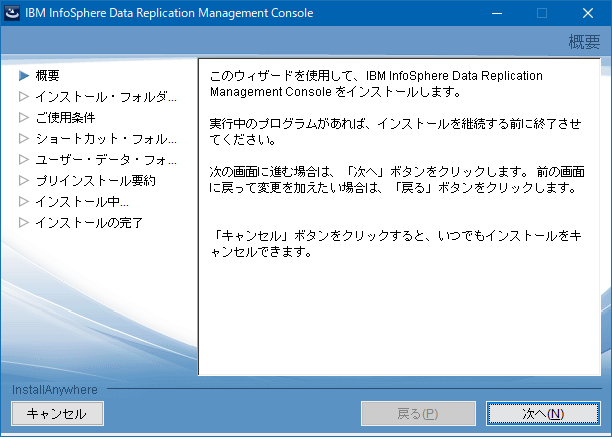Screen dimensions: 612x437
Task: Click the arrow beside プリインストール要約
Action: [x=24, y=181]
